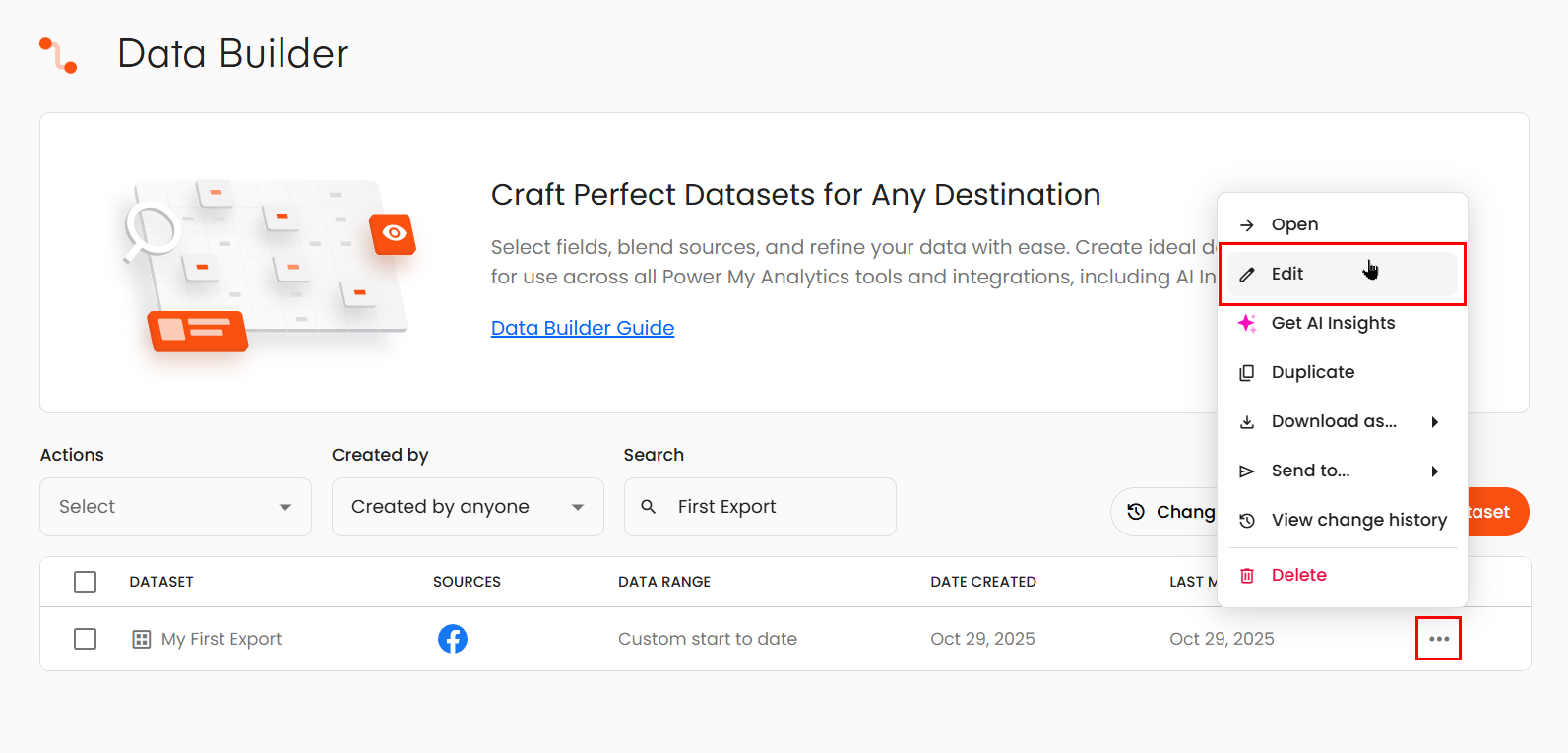Viewport: 1568px width, 753px height.
Task: Expand the Actions Select dropdown
Action: 175,507
